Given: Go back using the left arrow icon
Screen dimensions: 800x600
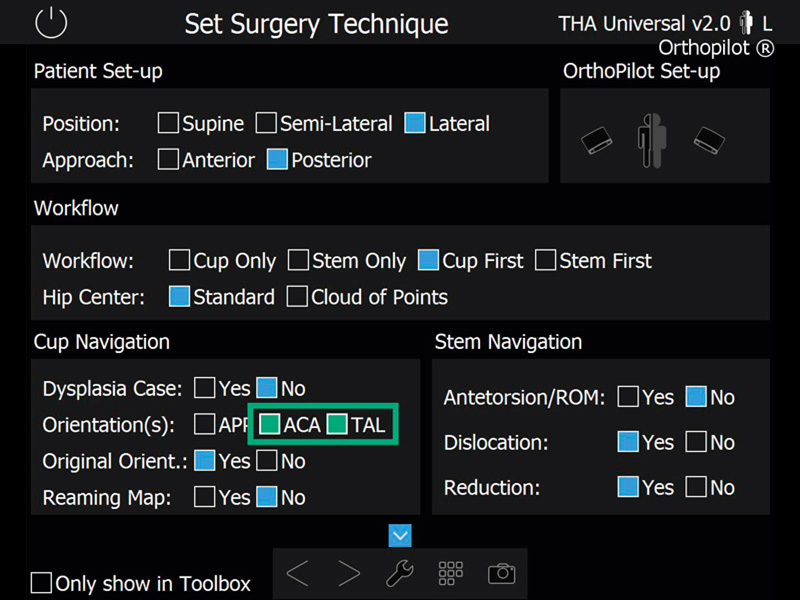Looking at the screenshot, I should [297, 572].
